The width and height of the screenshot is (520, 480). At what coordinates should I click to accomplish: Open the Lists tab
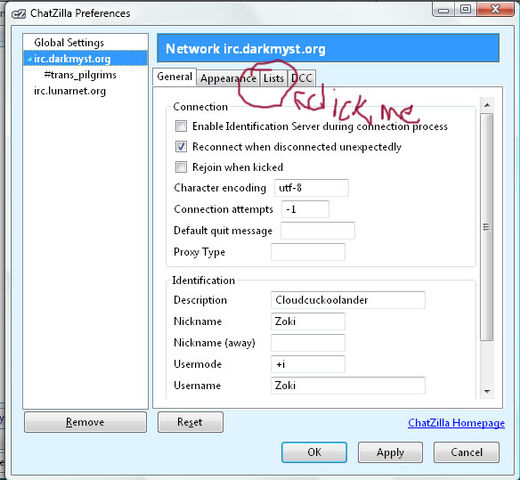pos(274,78)
